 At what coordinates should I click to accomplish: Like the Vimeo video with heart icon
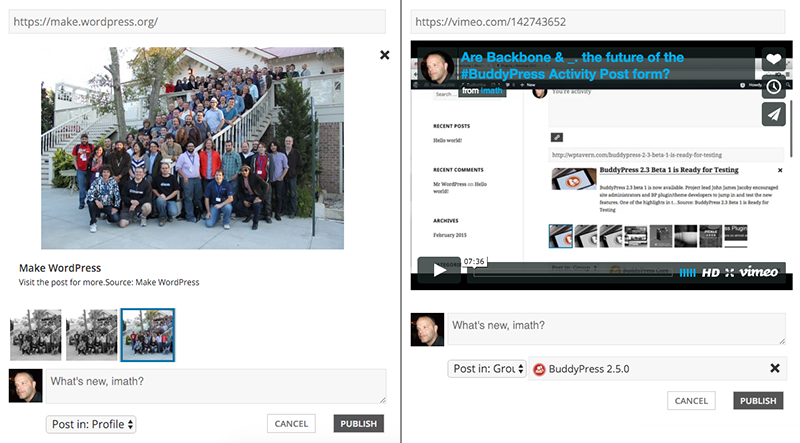pyautogui.click(x=773, y=59)
